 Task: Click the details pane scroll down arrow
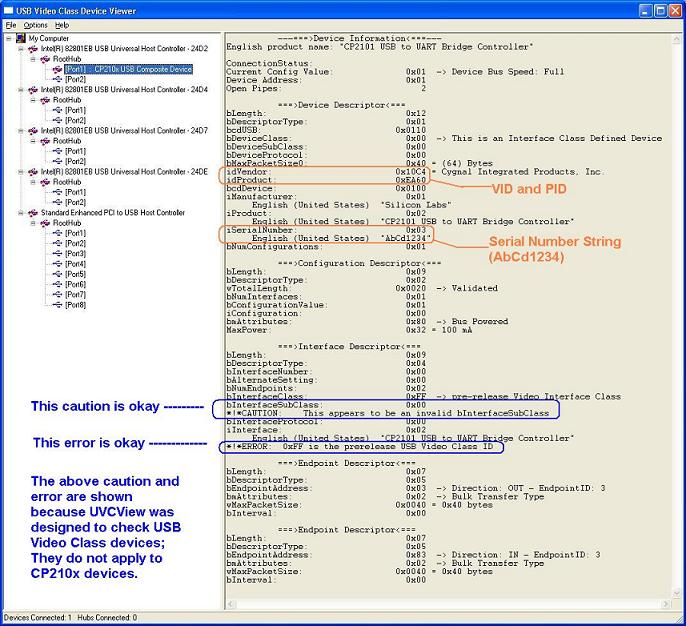pos(677,593)
